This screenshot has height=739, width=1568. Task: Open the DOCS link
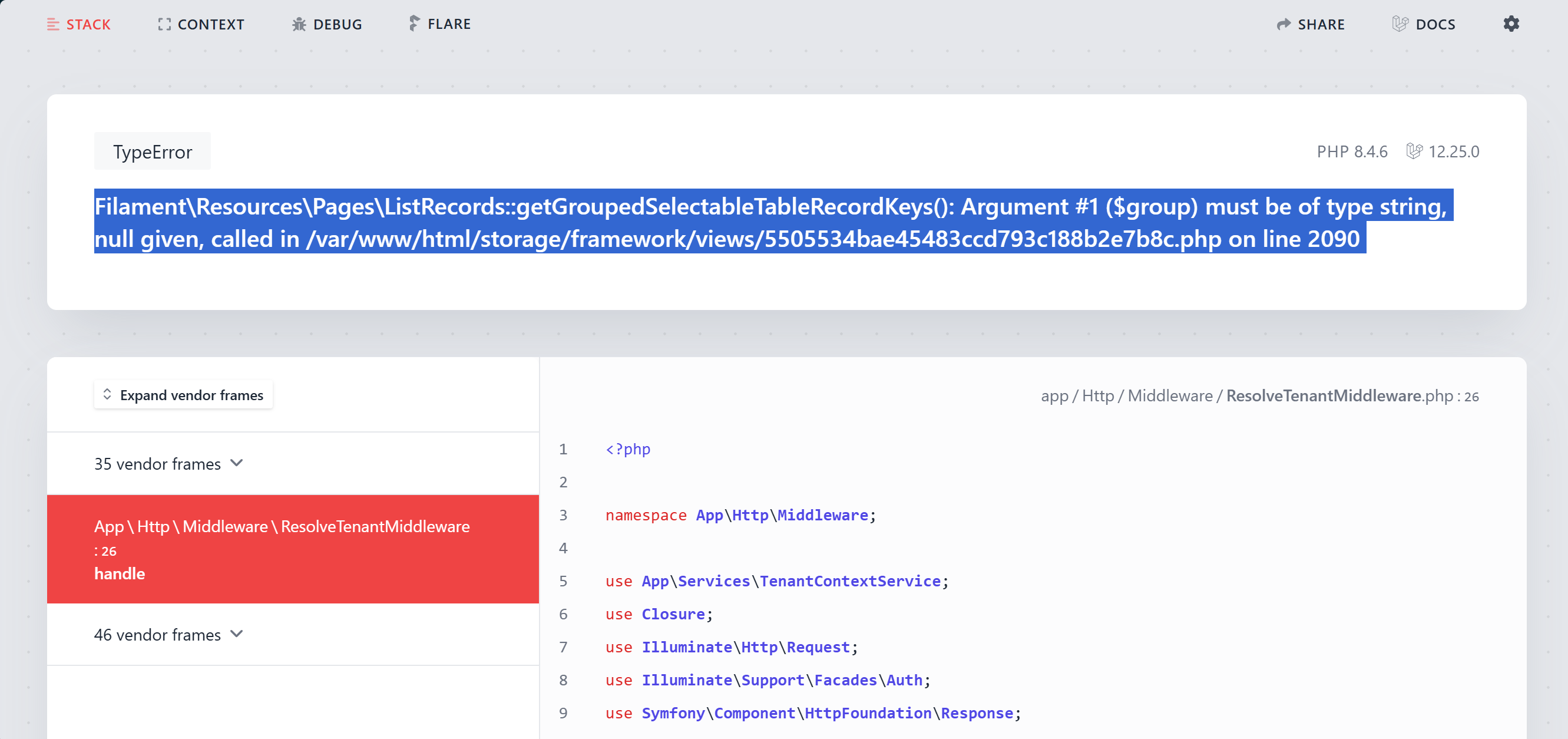1435,24
